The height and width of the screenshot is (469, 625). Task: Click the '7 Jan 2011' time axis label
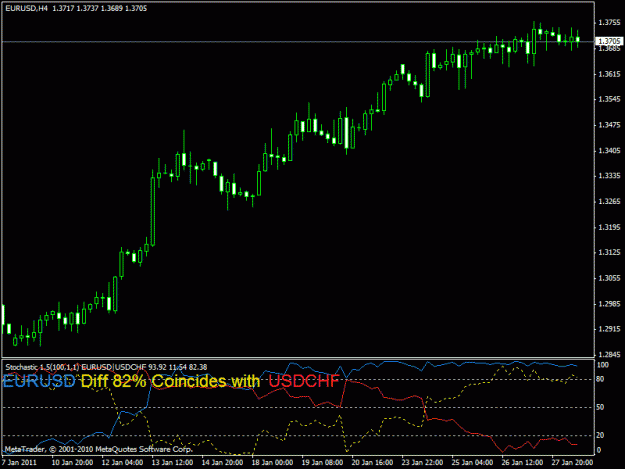click(19, 463)
